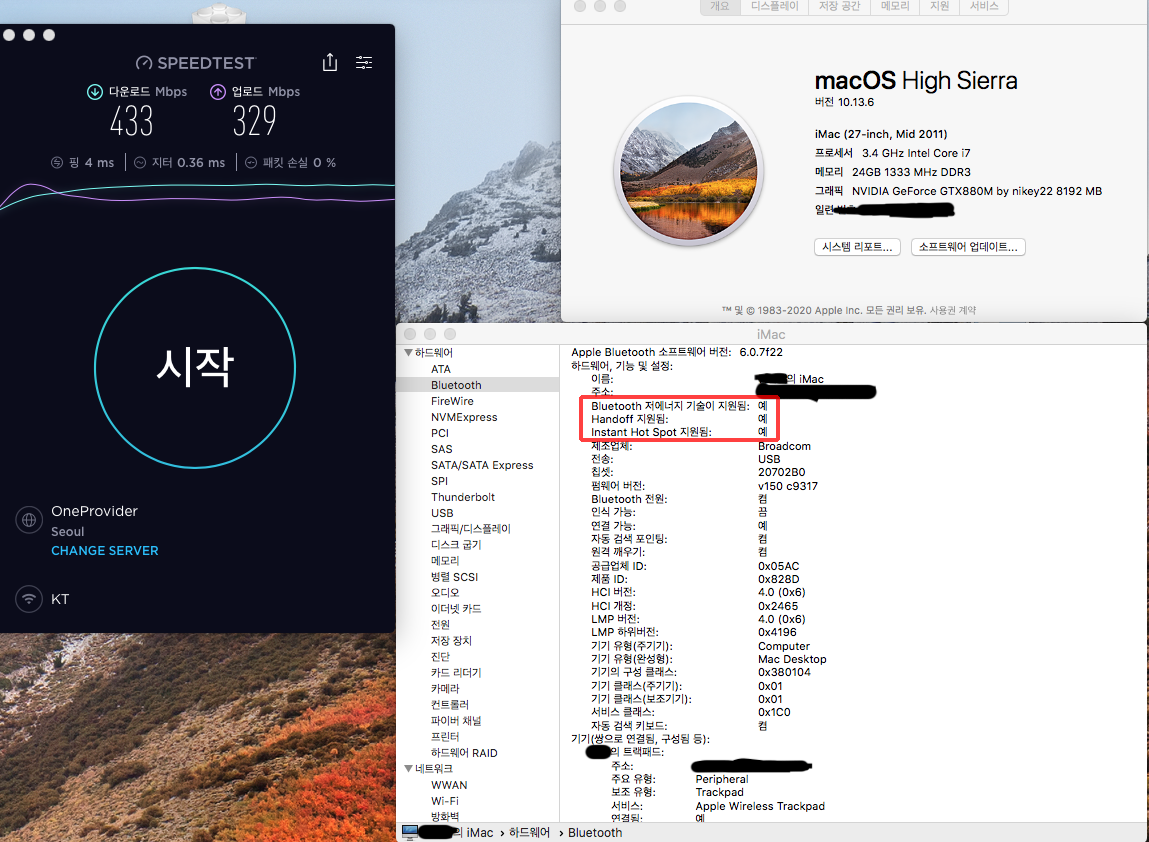This screenshot has width=1149, height=842.
Task: Select 메모리 in the sidebar list
Action: coord(445,561)
